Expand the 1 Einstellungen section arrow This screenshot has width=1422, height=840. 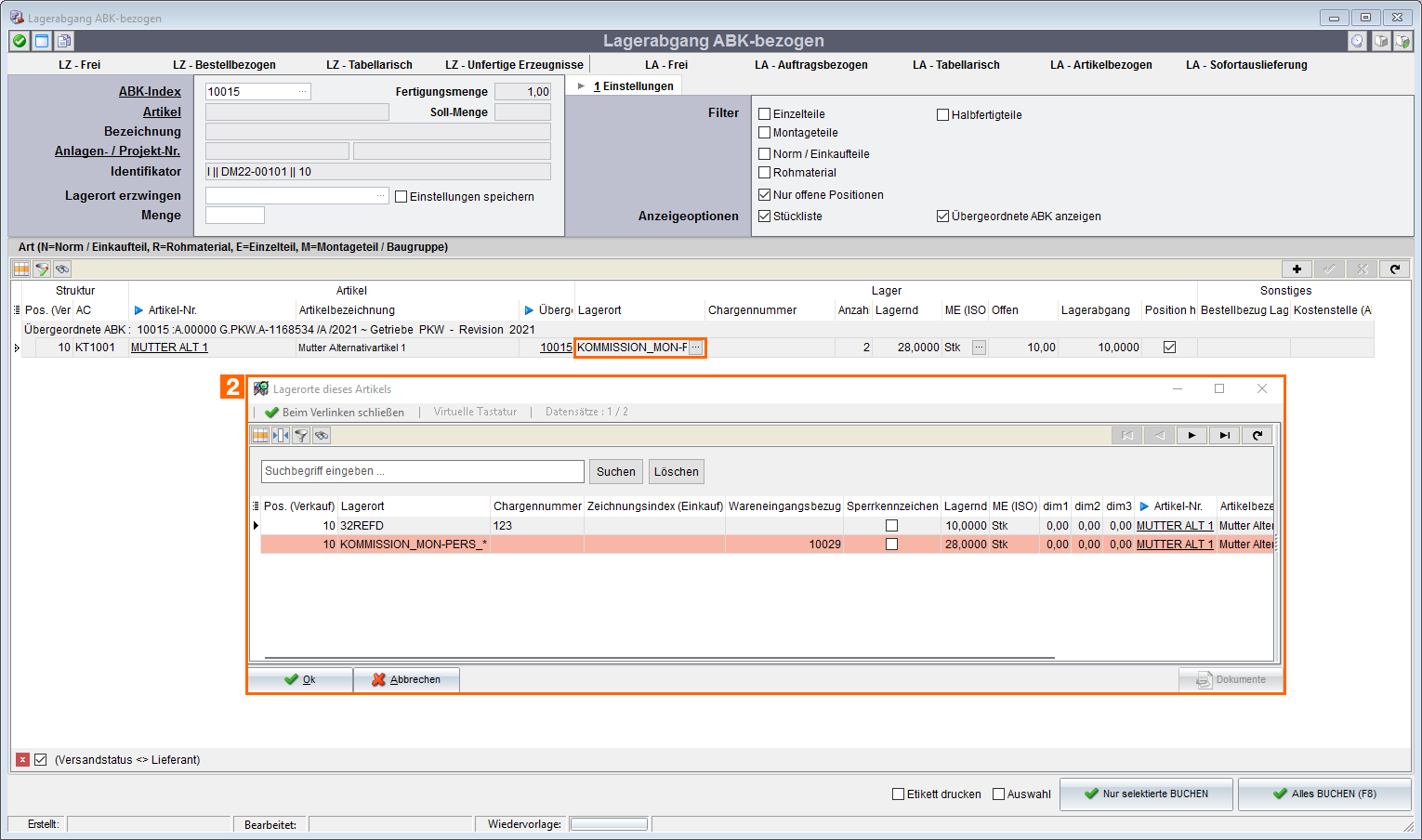pos(582,86)
